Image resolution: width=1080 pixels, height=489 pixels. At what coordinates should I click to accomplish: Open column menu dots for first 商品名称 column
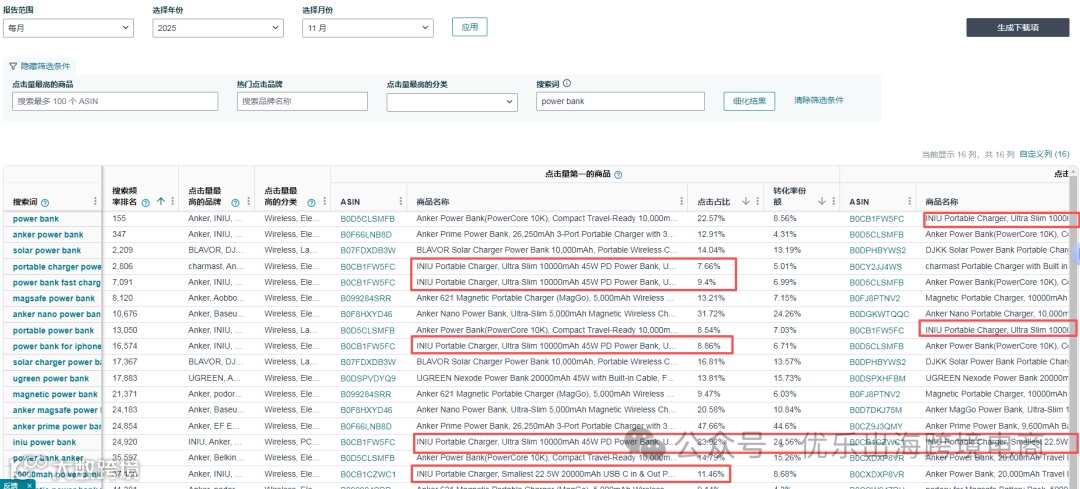(x=681, y=202)
